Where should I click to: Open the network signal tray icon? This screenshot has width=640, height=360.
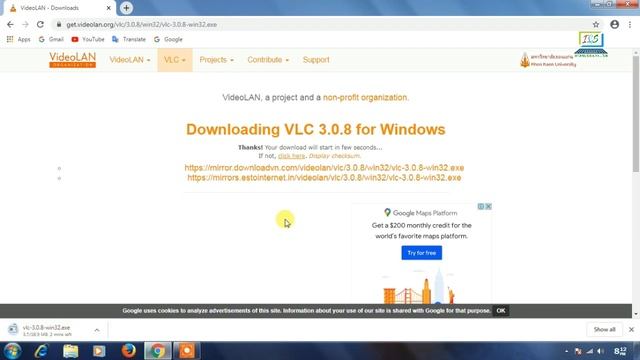pos(589,351)
